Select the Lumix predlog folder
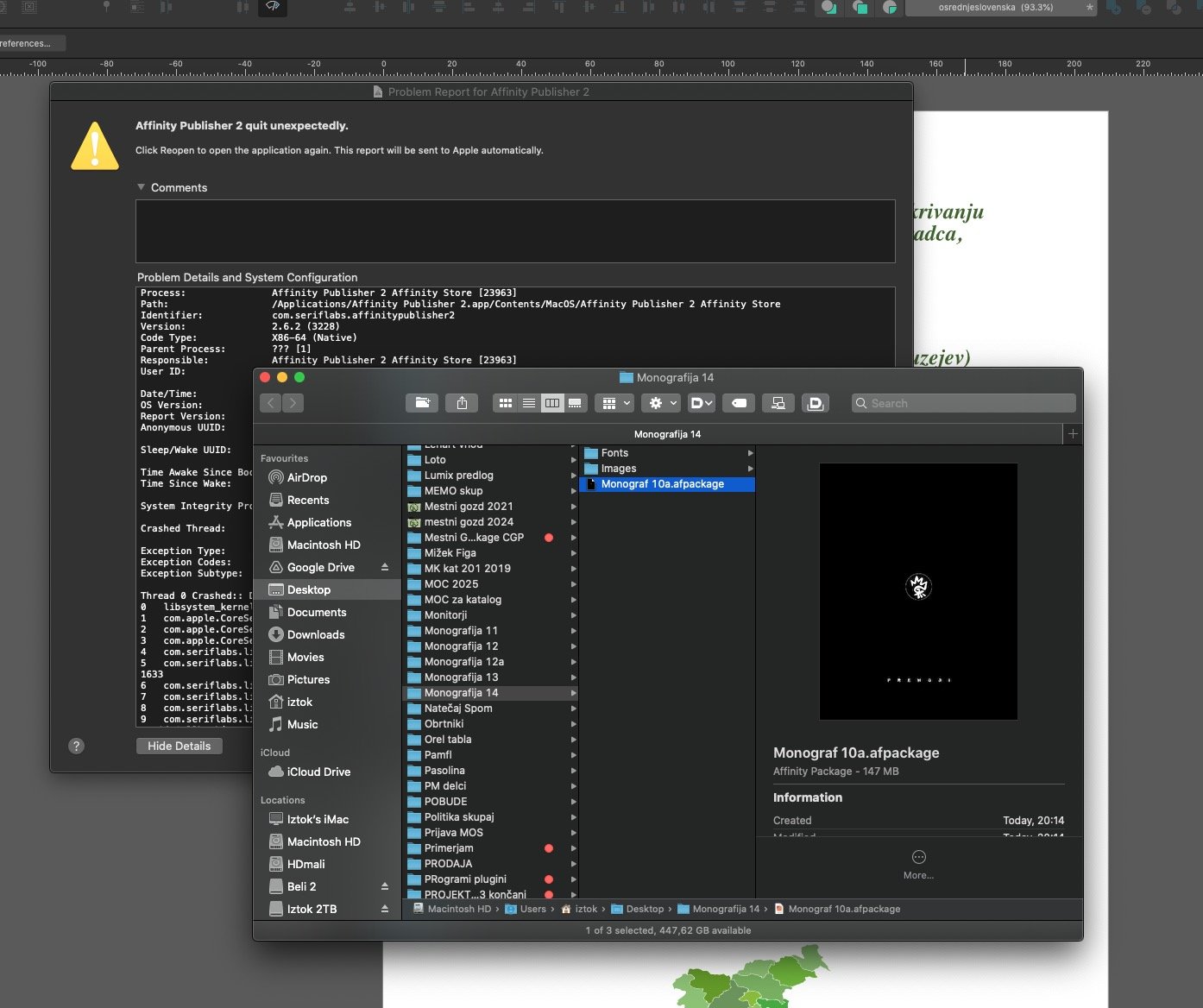Screen dimensions: 1203x1008 (489, 476)
